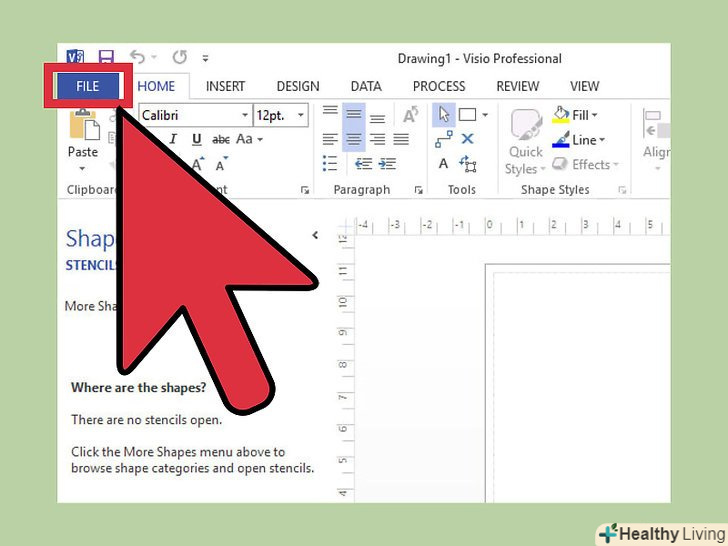Click the horizontal ruler above the canvas
Image resolution: width=728 pixels, height=546 pixels.
pyautogui.click(x=512, y=225)
